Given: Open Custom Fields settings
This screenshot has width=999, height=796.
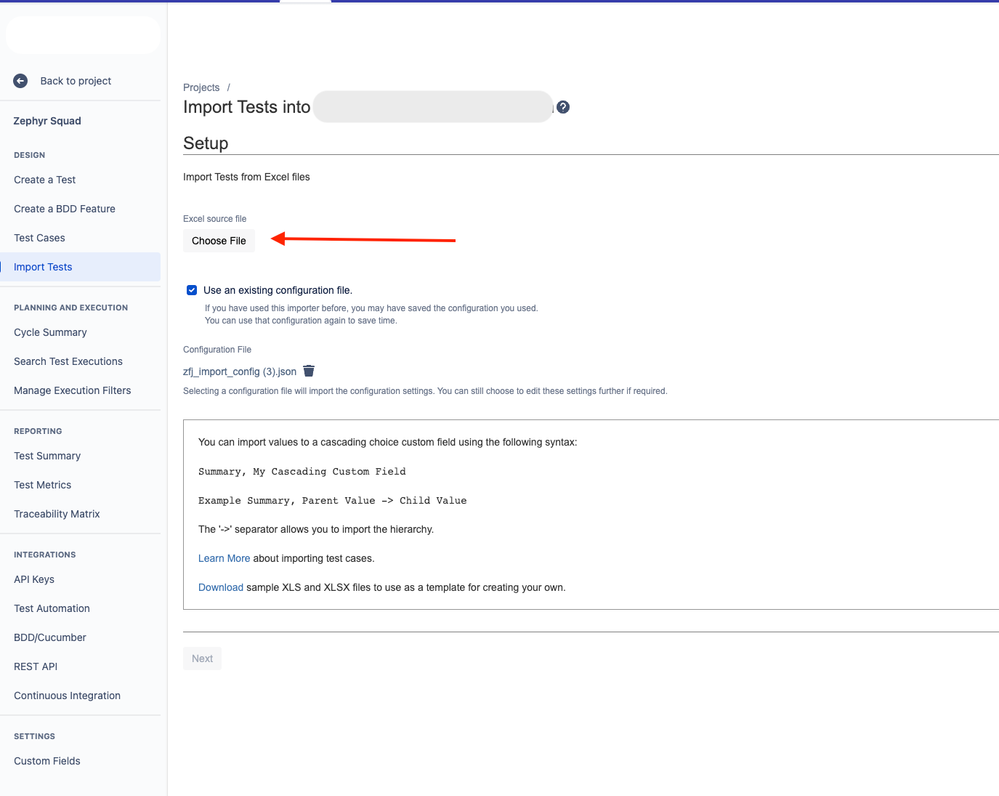Looking at the screenshot, I should [47, 762].
